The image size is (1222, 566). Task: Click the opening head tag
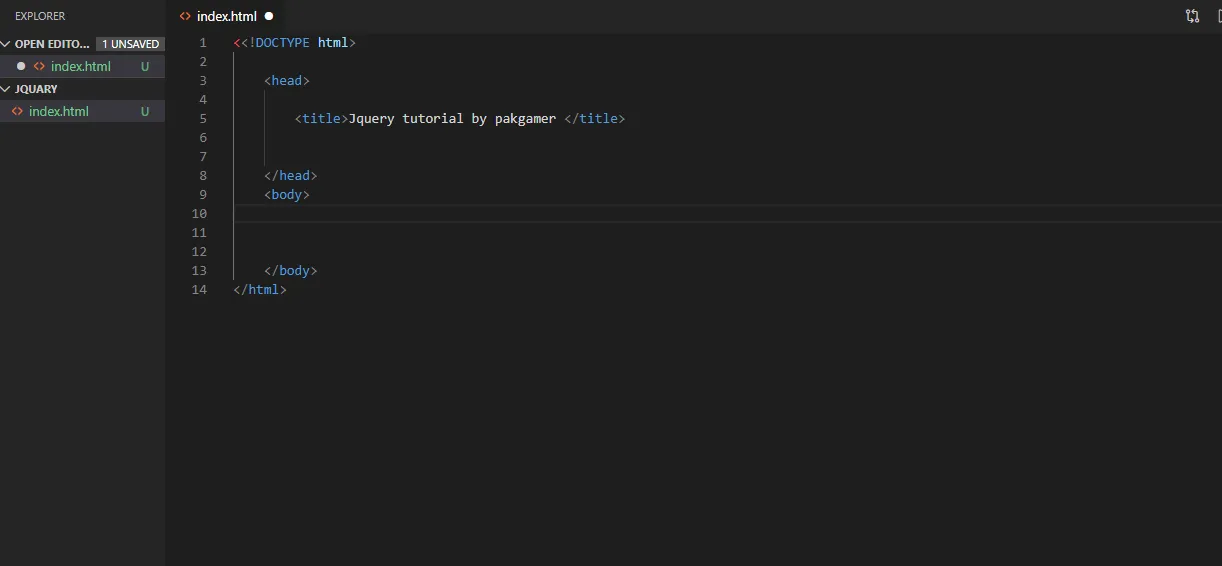coord(287,80)
